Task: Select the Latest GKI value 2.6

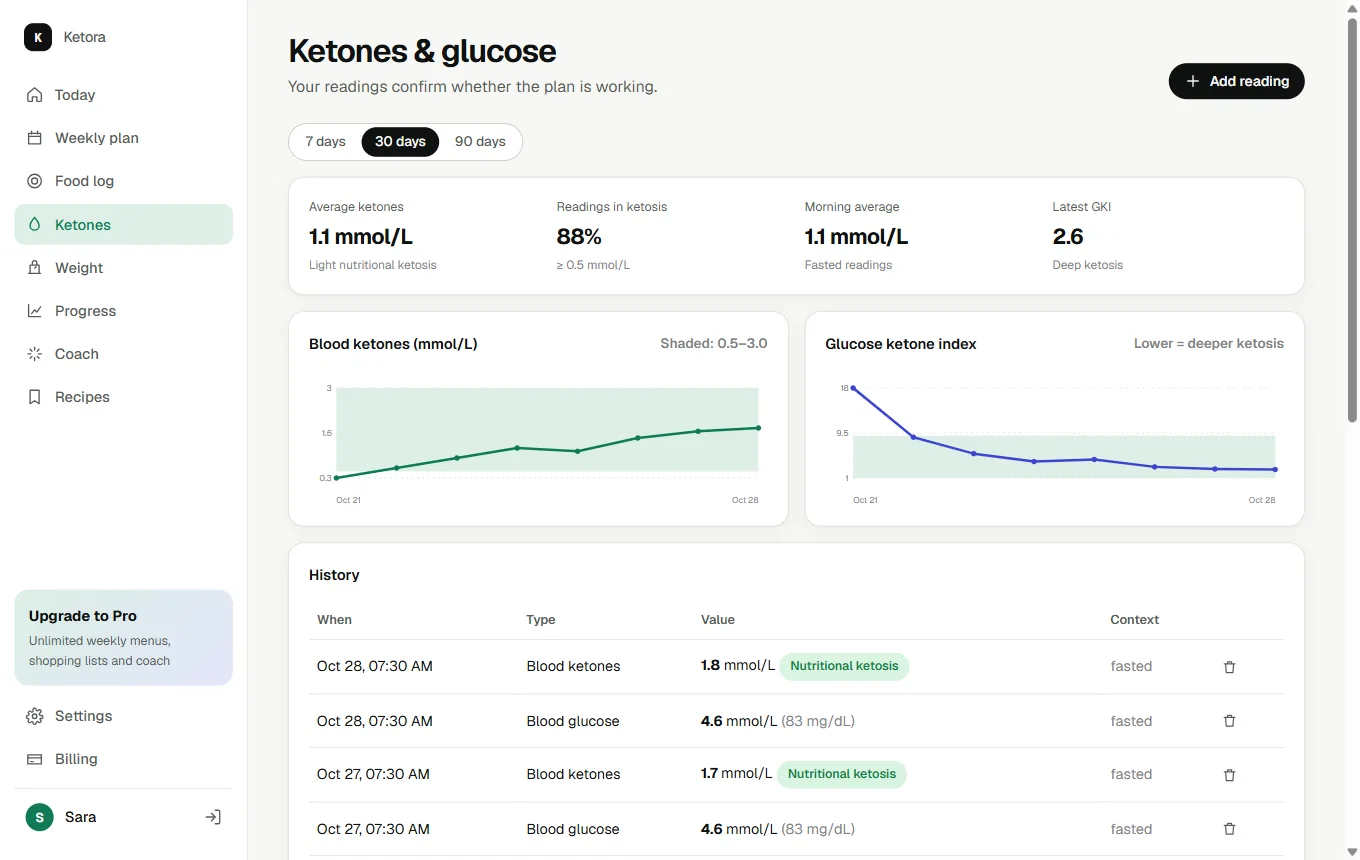Action: pyautogui.click(x=1068, y=237)
